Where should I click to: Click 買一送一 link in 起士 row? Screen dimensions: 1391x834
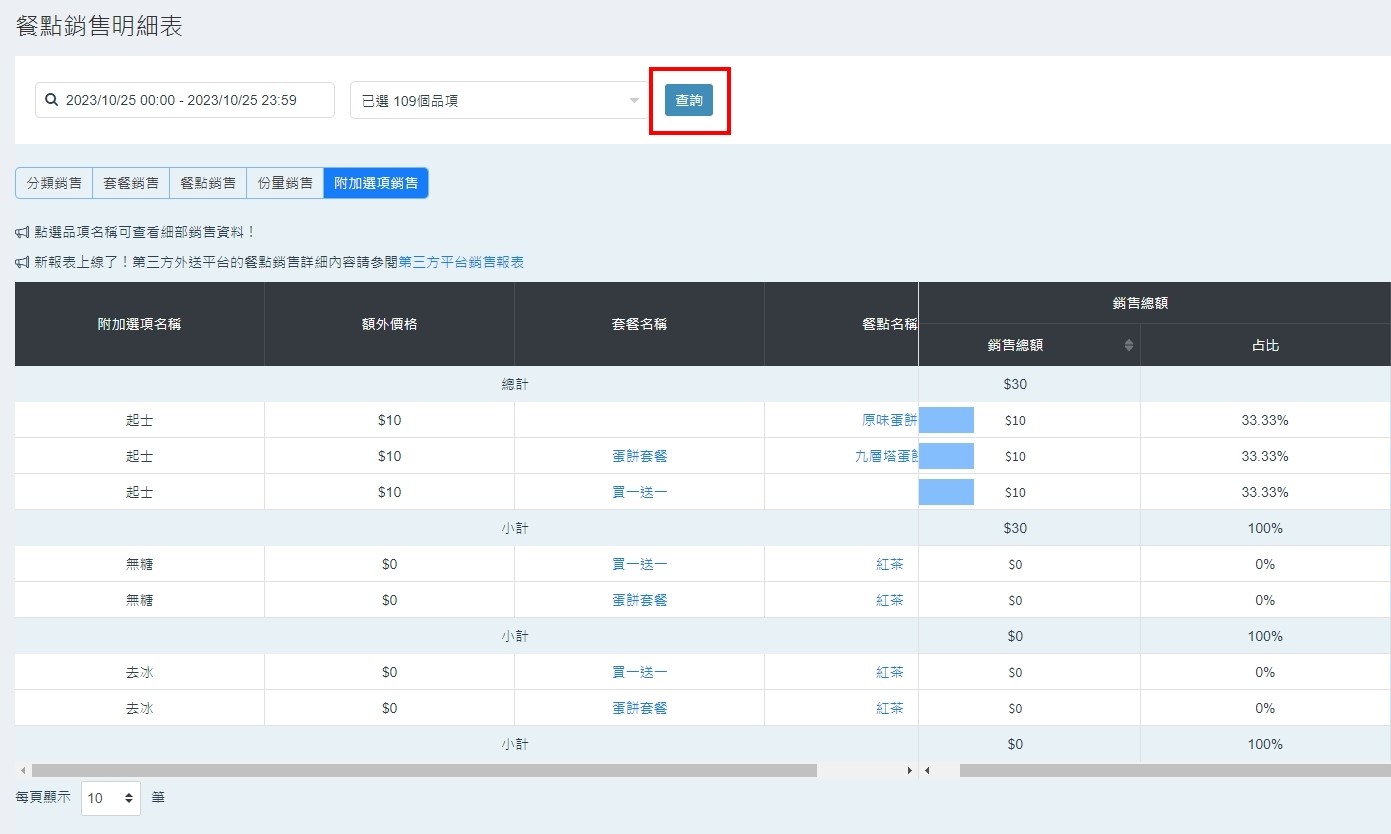click(x=639, y=492)
